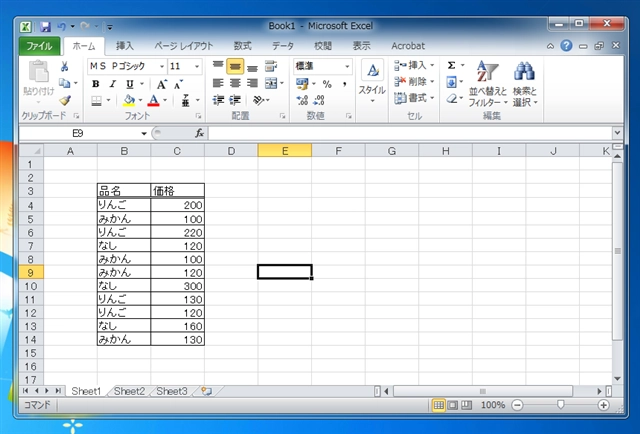Image resolution: width=640 pixels, height=434 pixels.
Task: Switch to the ページ レイアウト tab
Action: click(184, 46)
